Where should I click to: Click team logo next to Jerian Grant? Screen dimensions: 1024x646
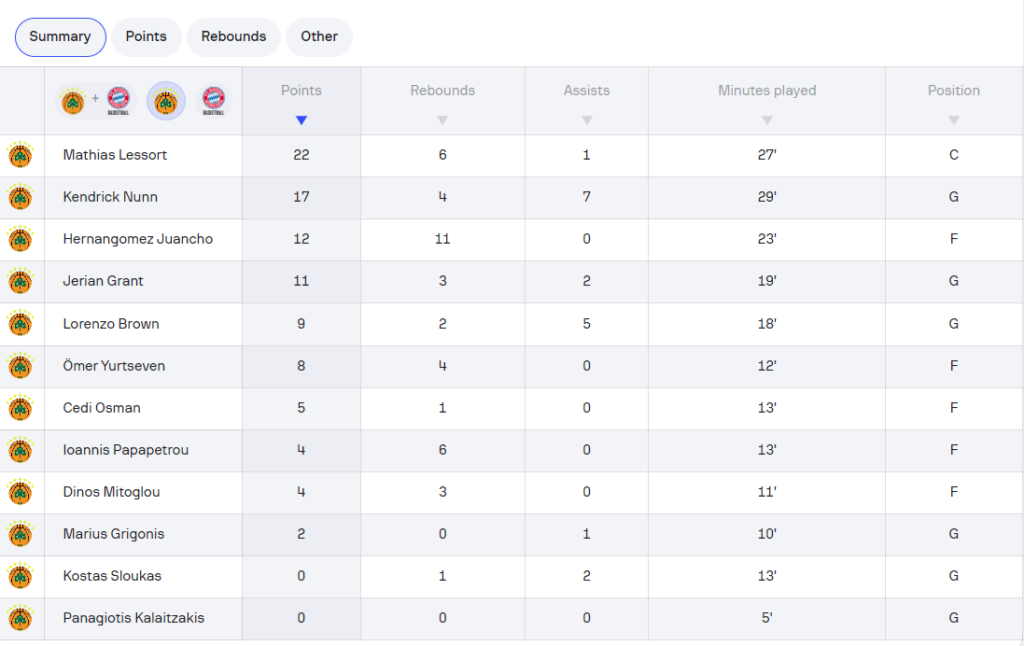pyautogui.click(x=20, y=282)
